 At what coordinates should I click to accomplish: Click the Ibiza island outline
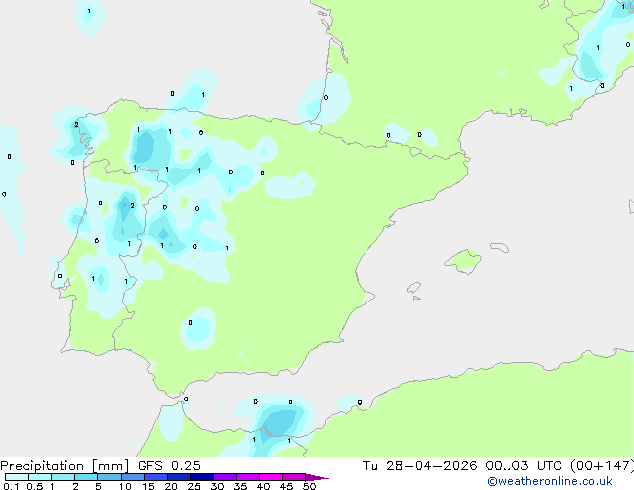coord(414,288)
